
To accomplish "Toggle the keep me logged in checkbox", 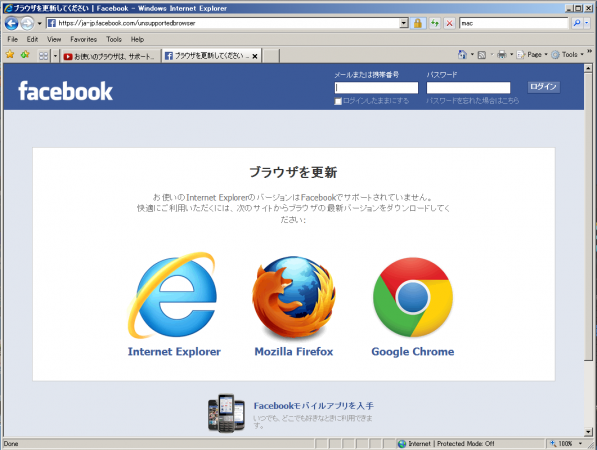I will (338, 101).
